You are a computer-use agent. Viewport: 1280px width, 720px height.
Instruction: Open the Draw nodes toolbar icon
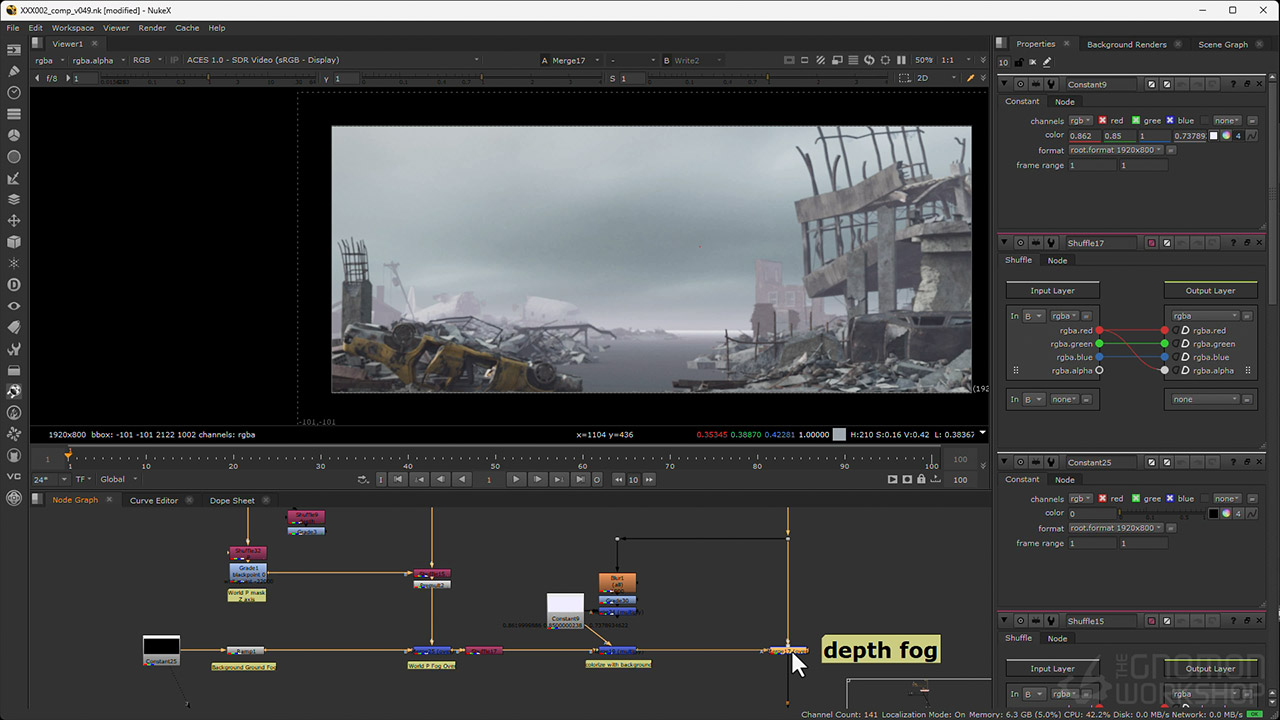click(x=14, y=71)
